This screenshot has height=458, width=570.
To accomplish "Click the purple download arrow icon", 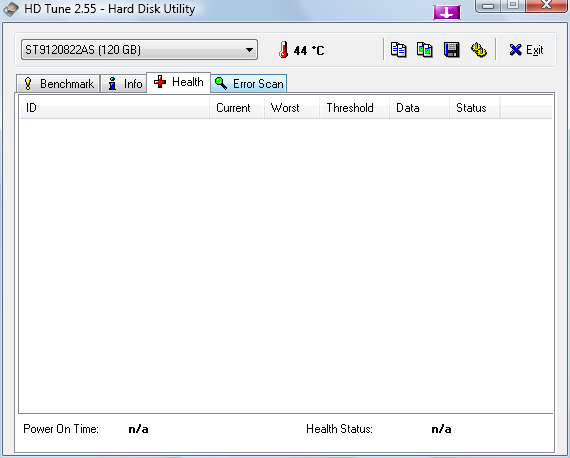I will tap(447, 13).
